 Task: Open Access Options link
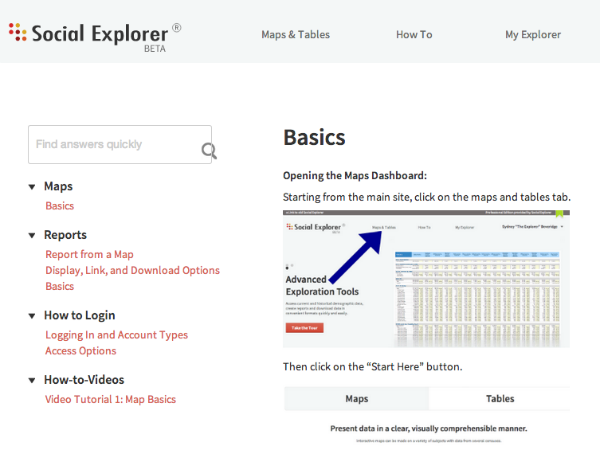(81, 351)
